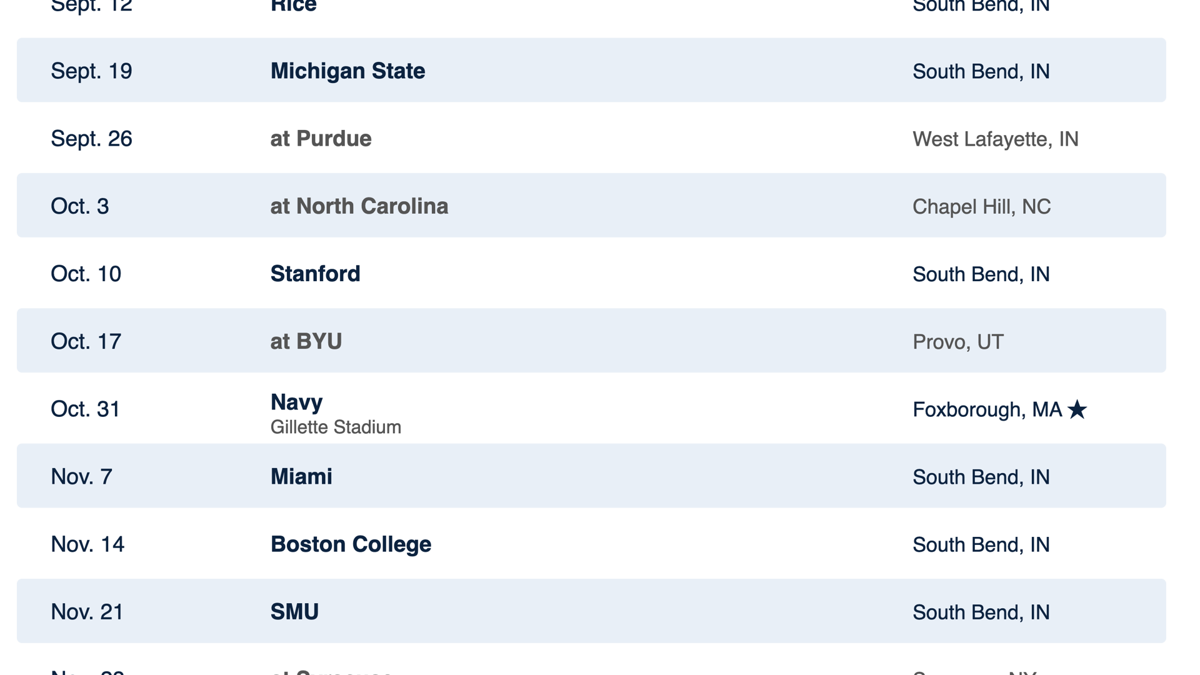Select the Oct. 10 date cell

[85, 274]
